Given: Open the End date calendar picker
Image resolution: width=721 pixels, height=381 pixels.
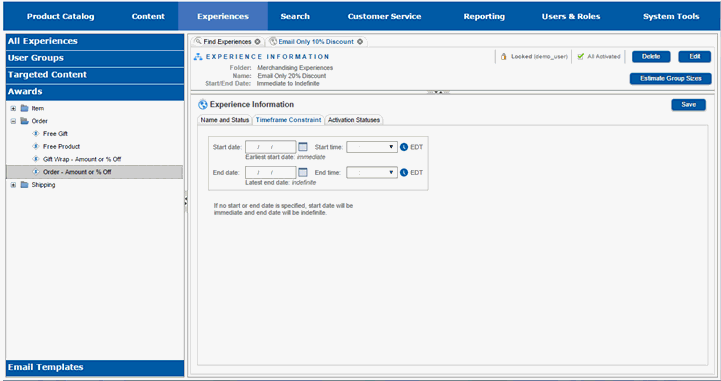Looking at the screenshot, I should pos(303,172).
